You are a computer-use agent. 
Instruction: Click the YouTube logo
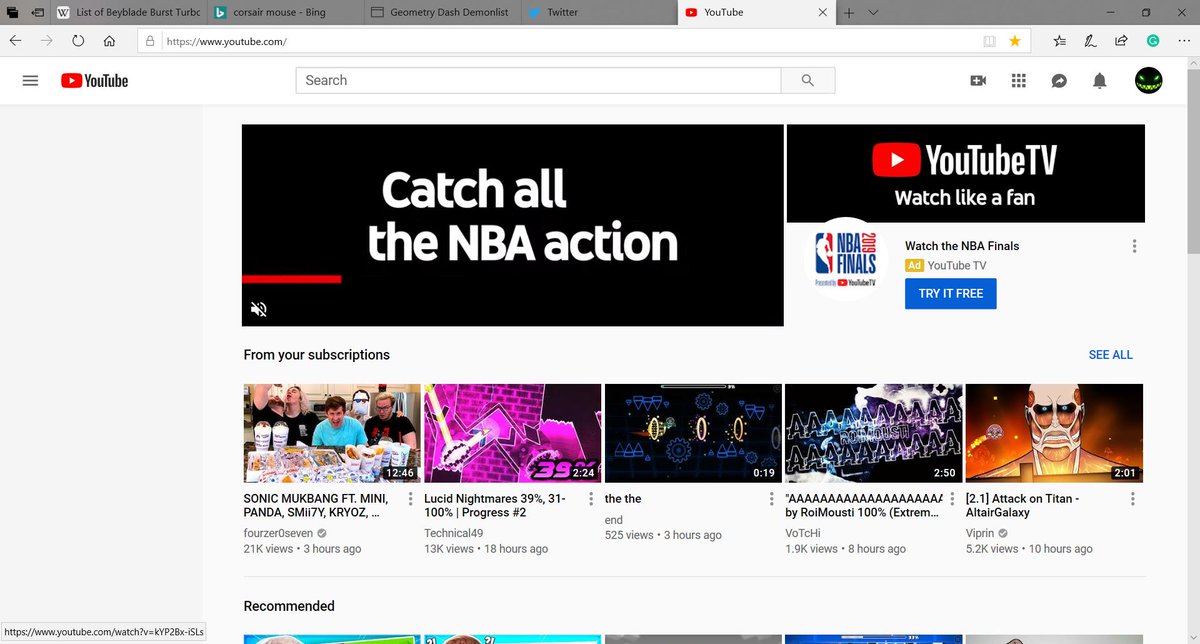tap(94, 81)
